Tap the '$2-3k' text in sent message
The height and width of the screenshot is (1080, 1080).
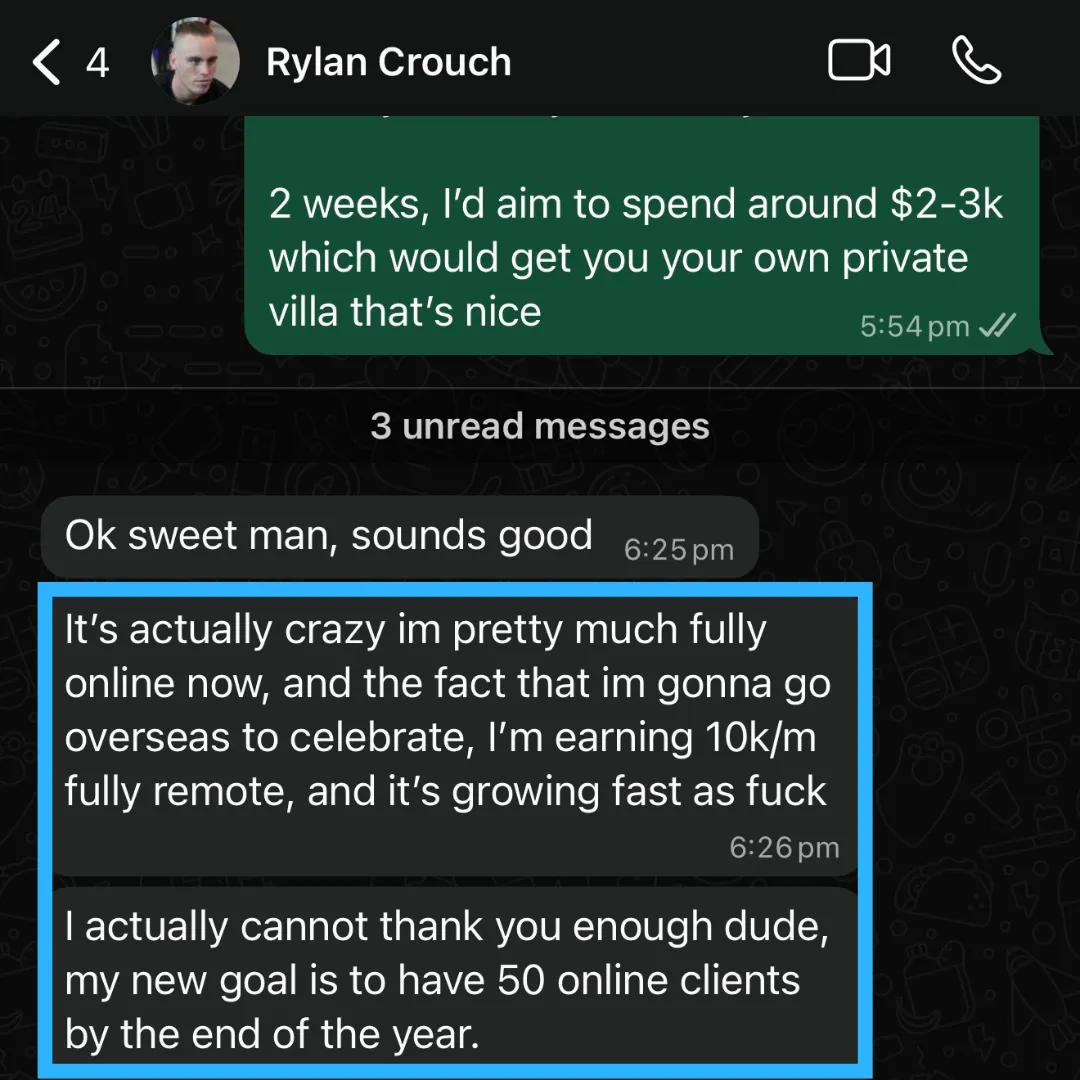click(x=946, y=204)
